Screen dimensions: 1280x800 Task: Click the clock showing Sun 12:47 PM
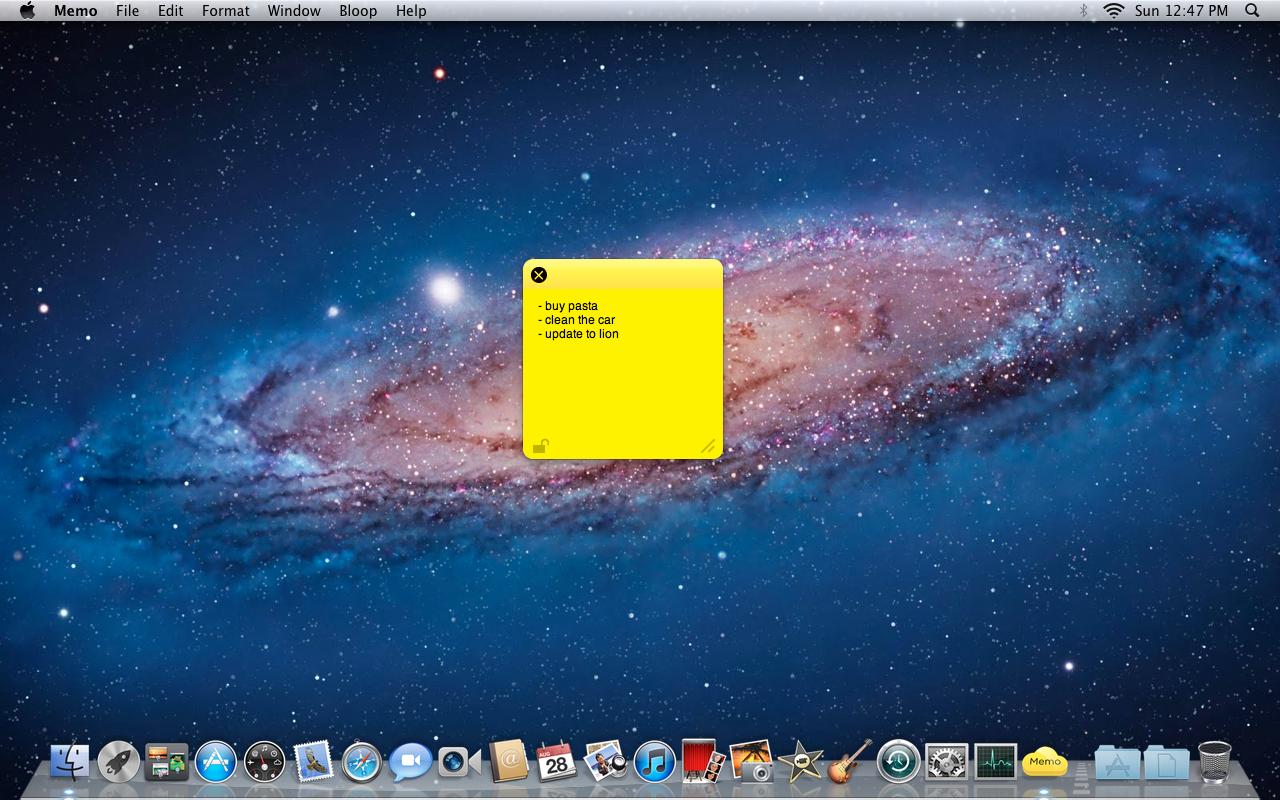pos(1181,11)
